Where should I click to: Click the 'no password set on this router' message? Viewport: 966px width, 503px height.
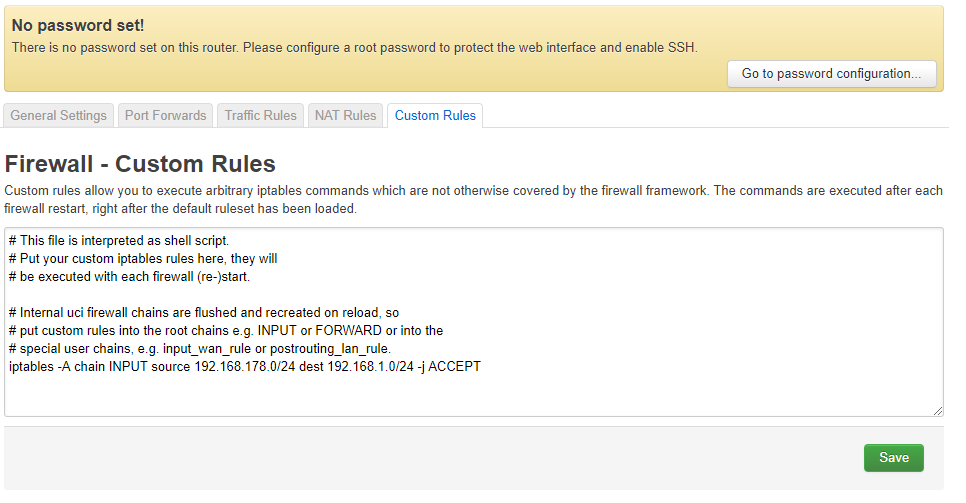point(354,47)
